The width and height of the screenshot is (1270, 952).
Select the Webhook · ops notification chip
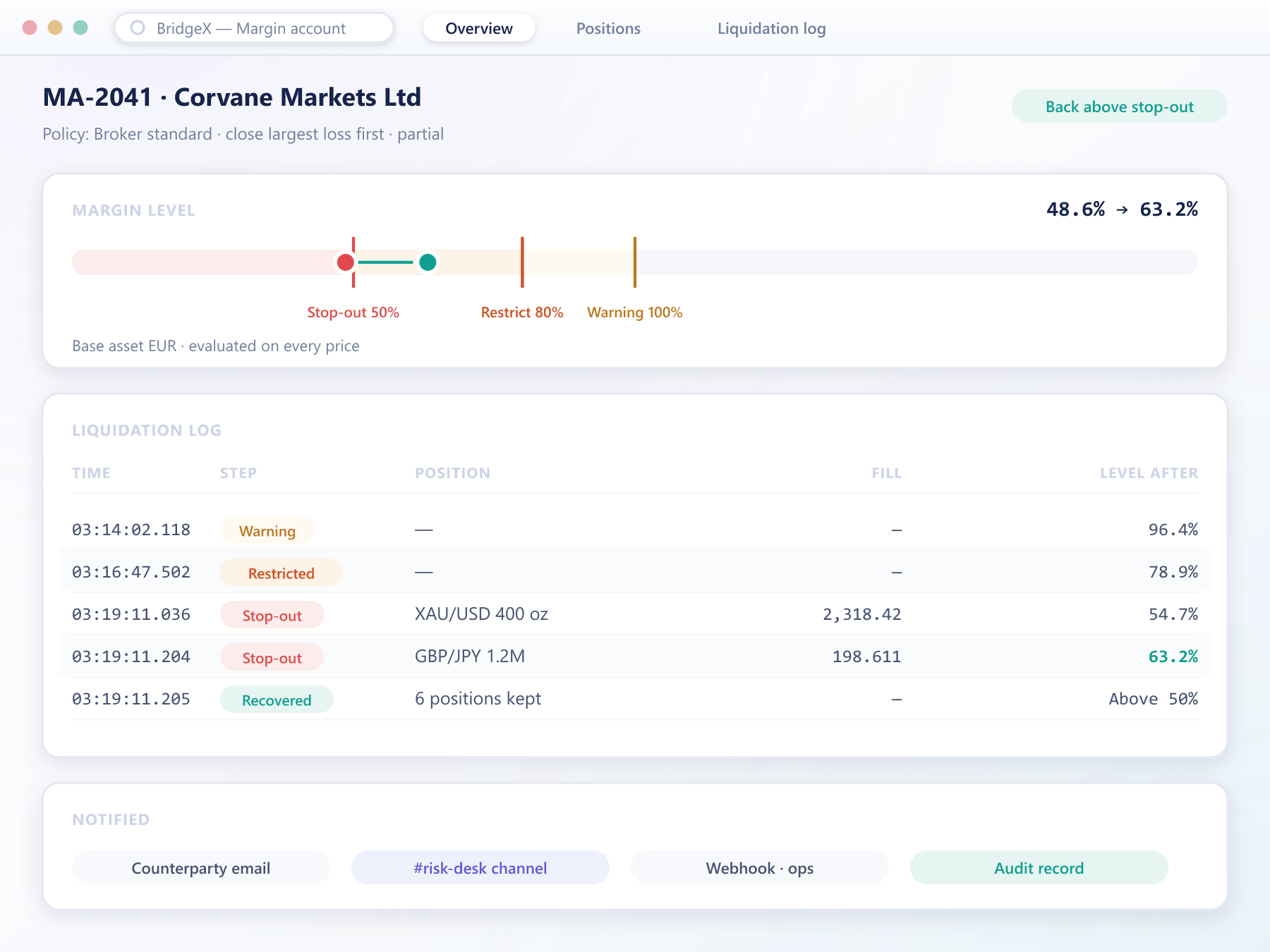tap(760, 867)
